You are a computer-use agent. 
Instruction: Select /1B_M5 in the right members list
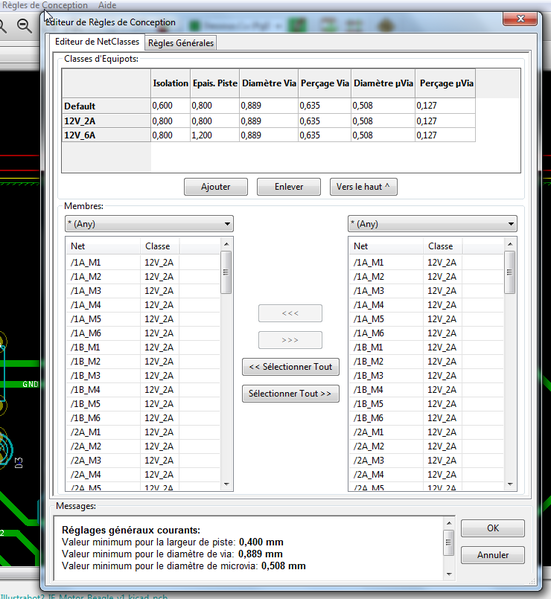[426, 404]
